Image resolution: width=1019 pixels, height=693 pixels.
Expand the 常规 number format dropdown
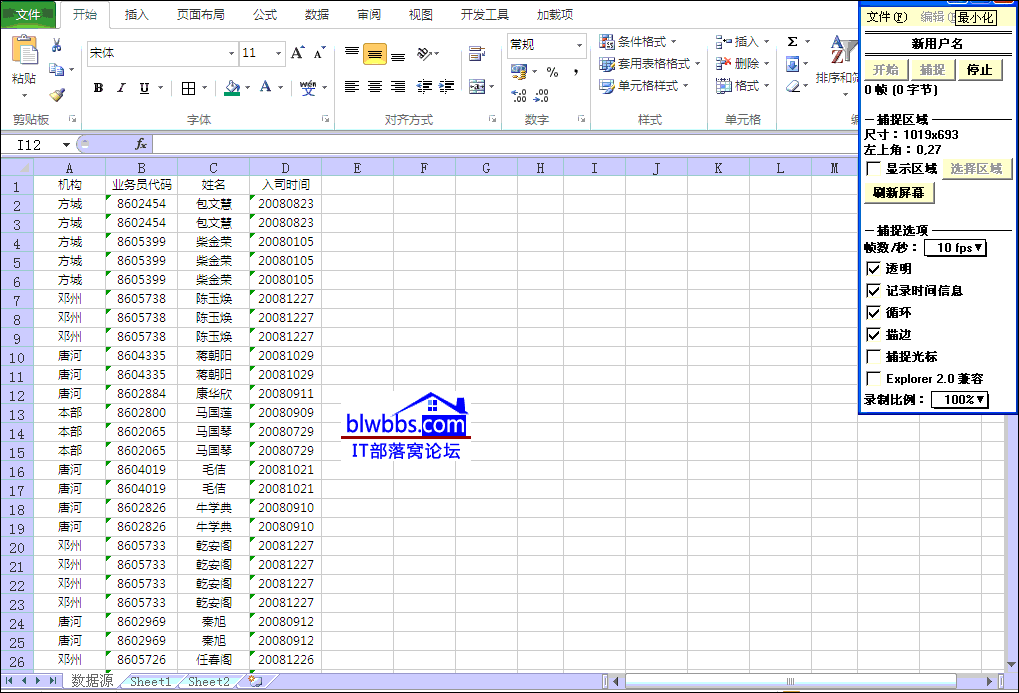[579, 45]
